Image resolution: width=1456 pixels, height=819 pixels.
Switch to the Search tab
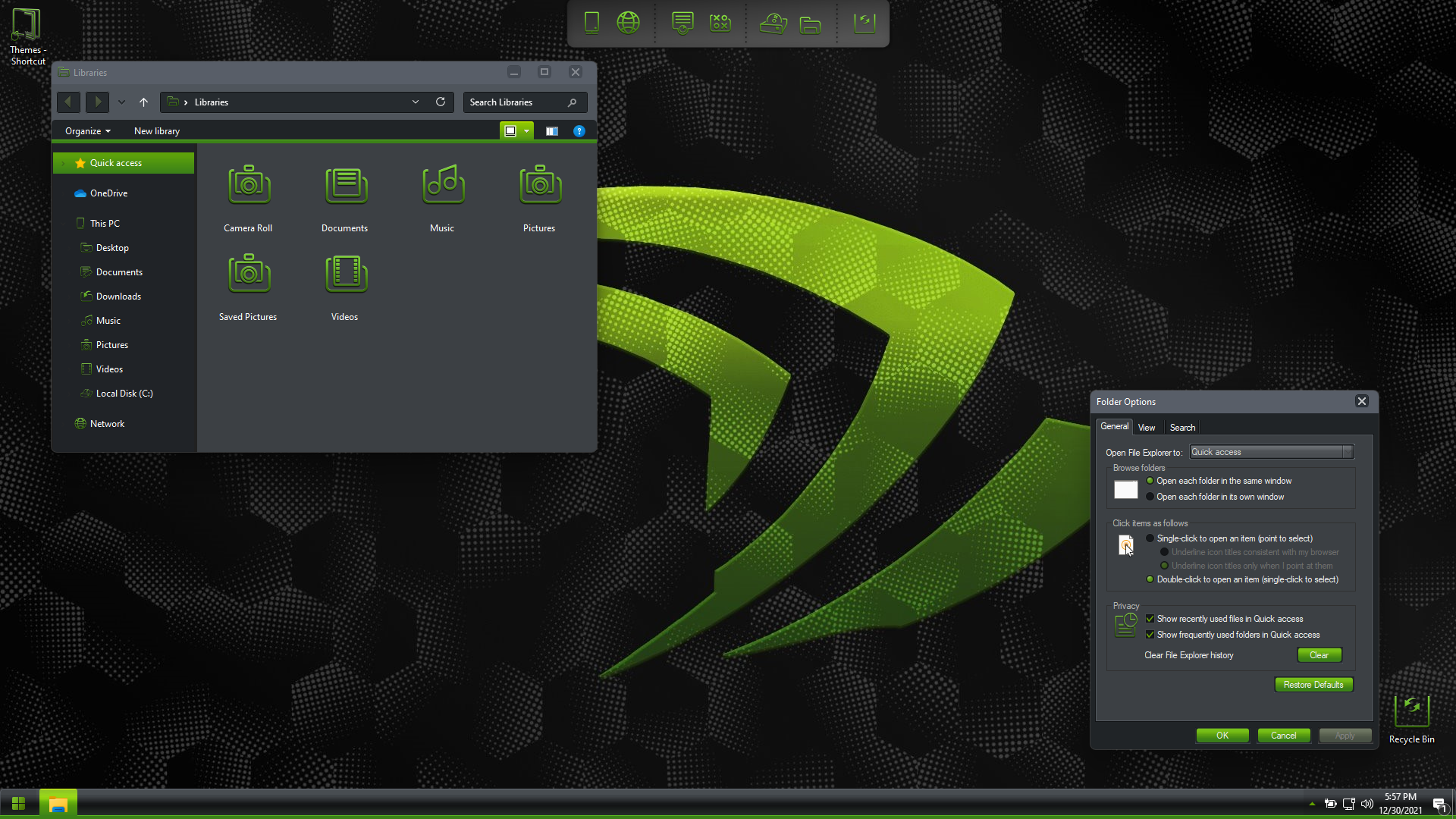(x=1182, y=428)
